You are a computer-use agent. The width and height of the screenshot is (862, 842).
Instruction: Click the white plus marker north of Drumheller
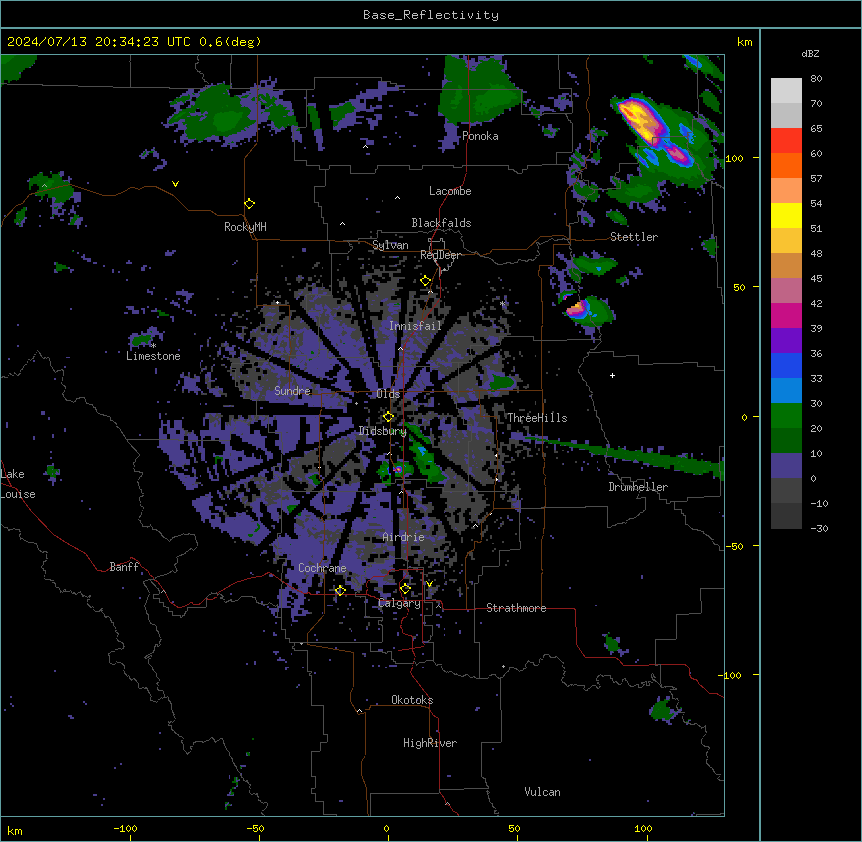click(x=612, y=375)
